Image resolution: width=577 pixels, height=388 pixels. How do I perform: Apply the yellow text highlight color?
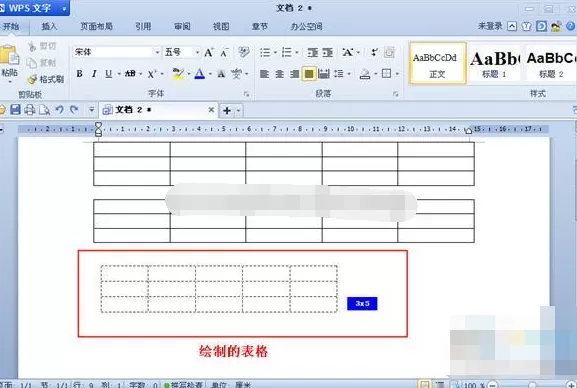tap(178, 74)
